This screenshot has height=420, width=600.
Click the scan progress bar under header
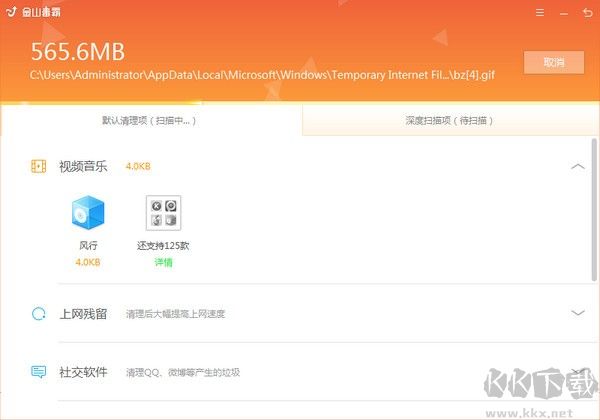coord(300,103)
